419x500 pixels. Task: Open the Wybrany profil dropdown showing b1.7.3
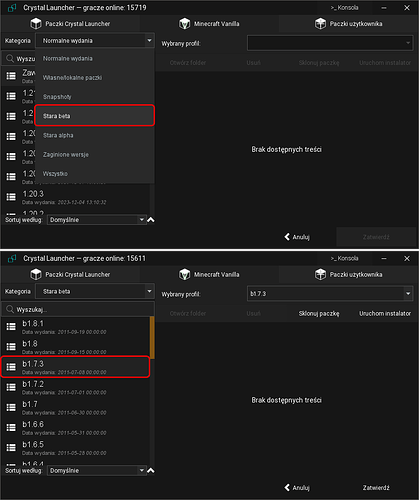pyautogui.click(x=330, y=294)
